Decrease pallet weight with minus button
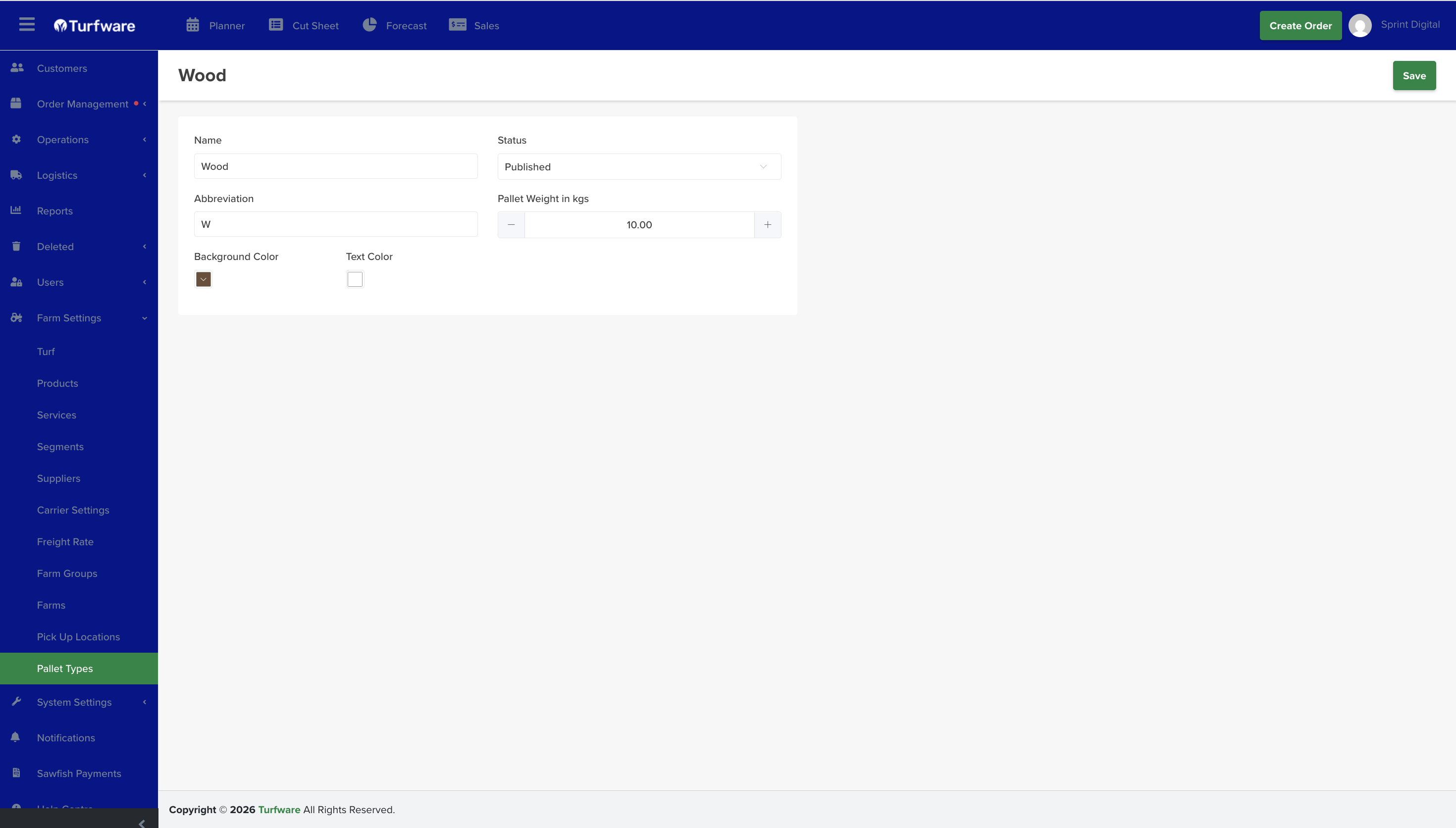The image size is (1456, 828). tap(511, 225)
